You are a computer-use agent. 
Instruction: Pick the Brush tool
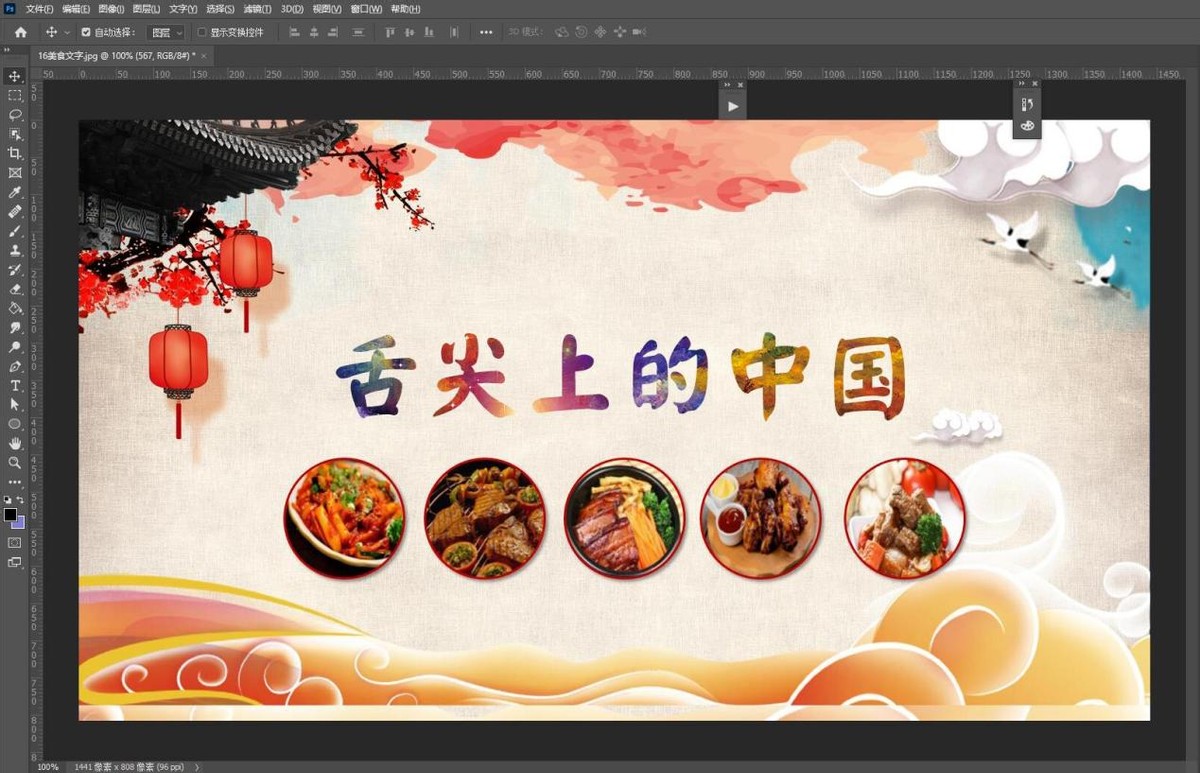click(x=14, y=231)
